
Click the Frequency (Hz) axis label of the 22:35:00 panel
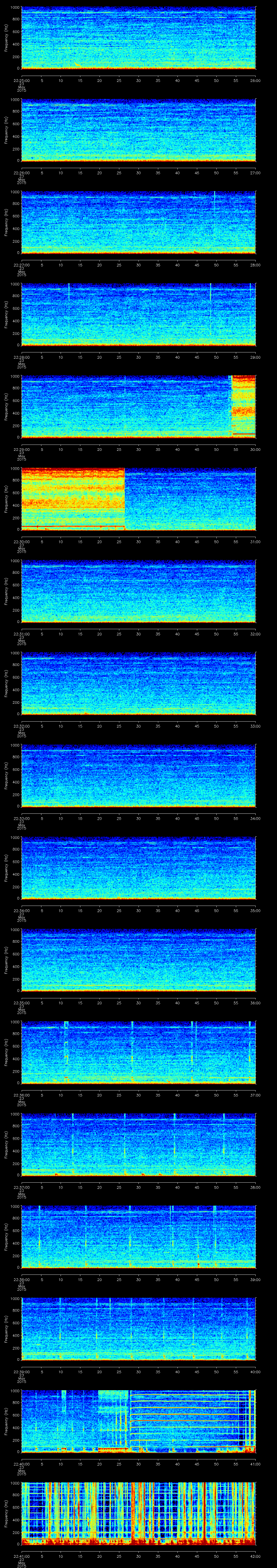6,960
